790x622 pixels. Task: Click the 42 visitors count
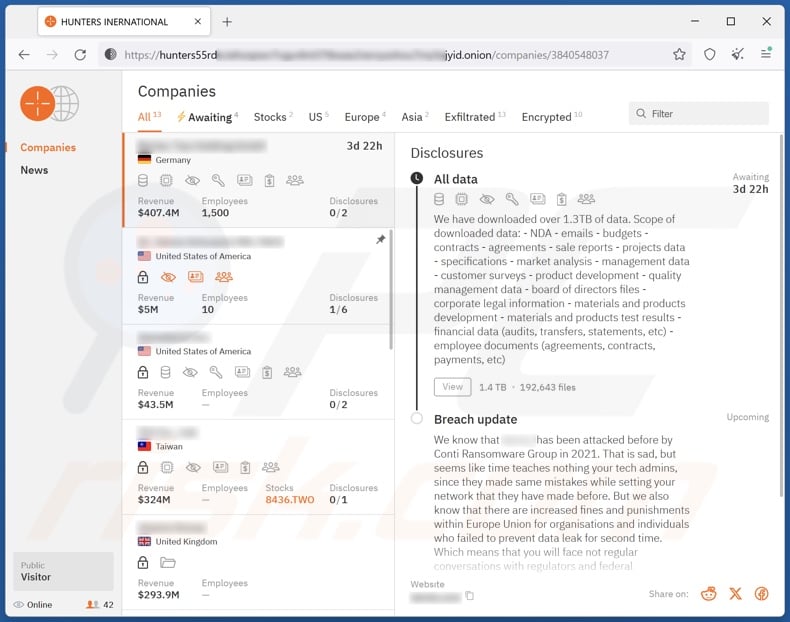[x=100, y=604]
